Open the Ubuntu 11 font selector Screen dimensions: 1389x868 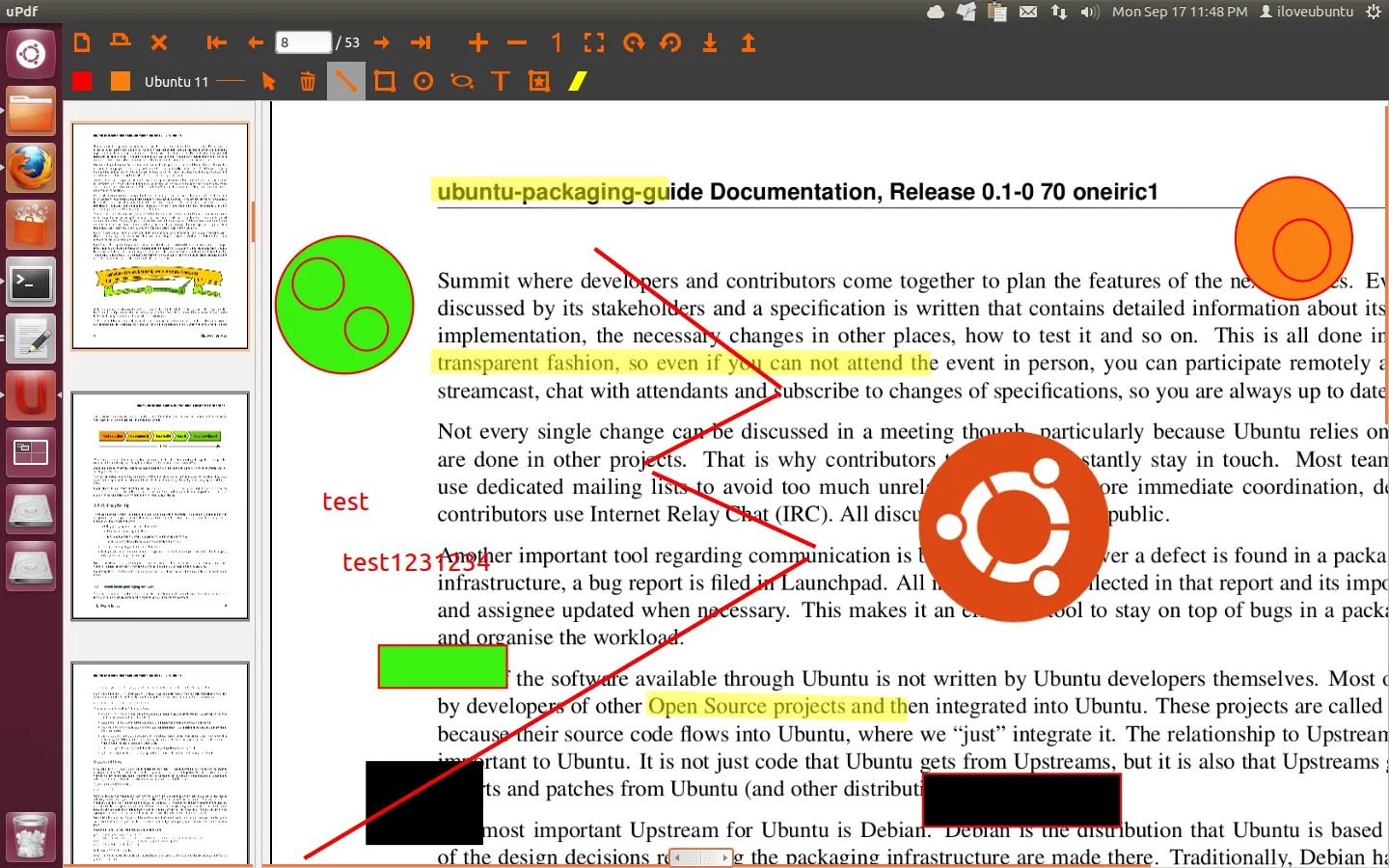(x=177, y=82)
